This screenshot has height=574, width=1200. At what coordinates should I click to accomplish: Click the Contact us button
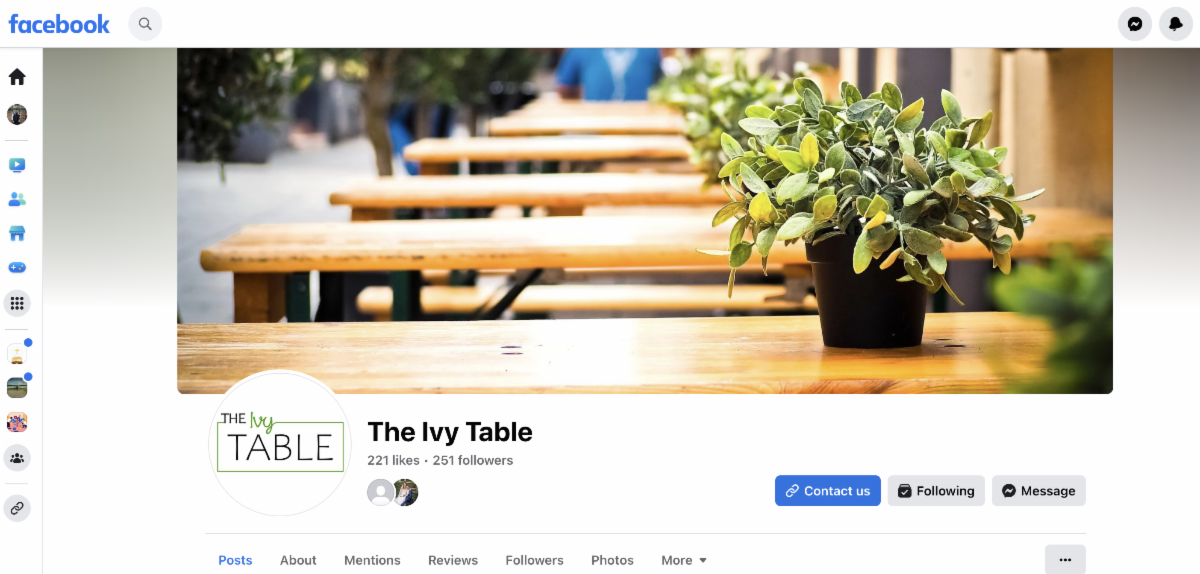coord(828,491)
